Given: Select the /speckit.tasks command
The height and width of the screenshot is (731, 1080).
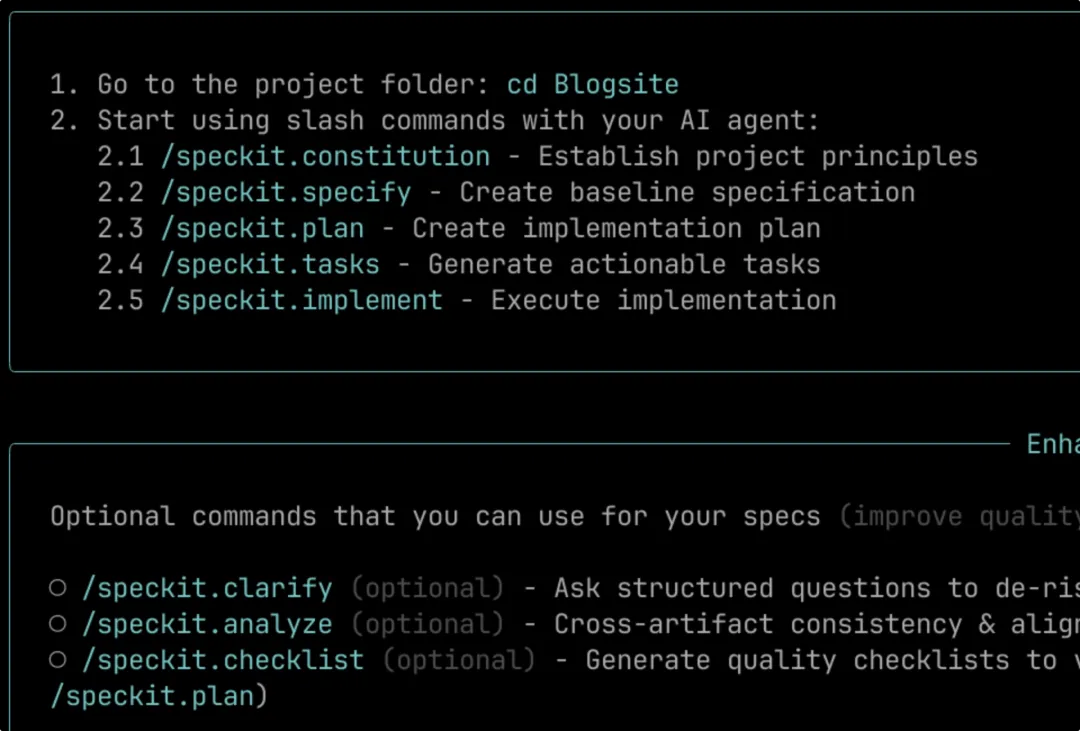Looking at the screenshot, I should [x=270, y=265].
